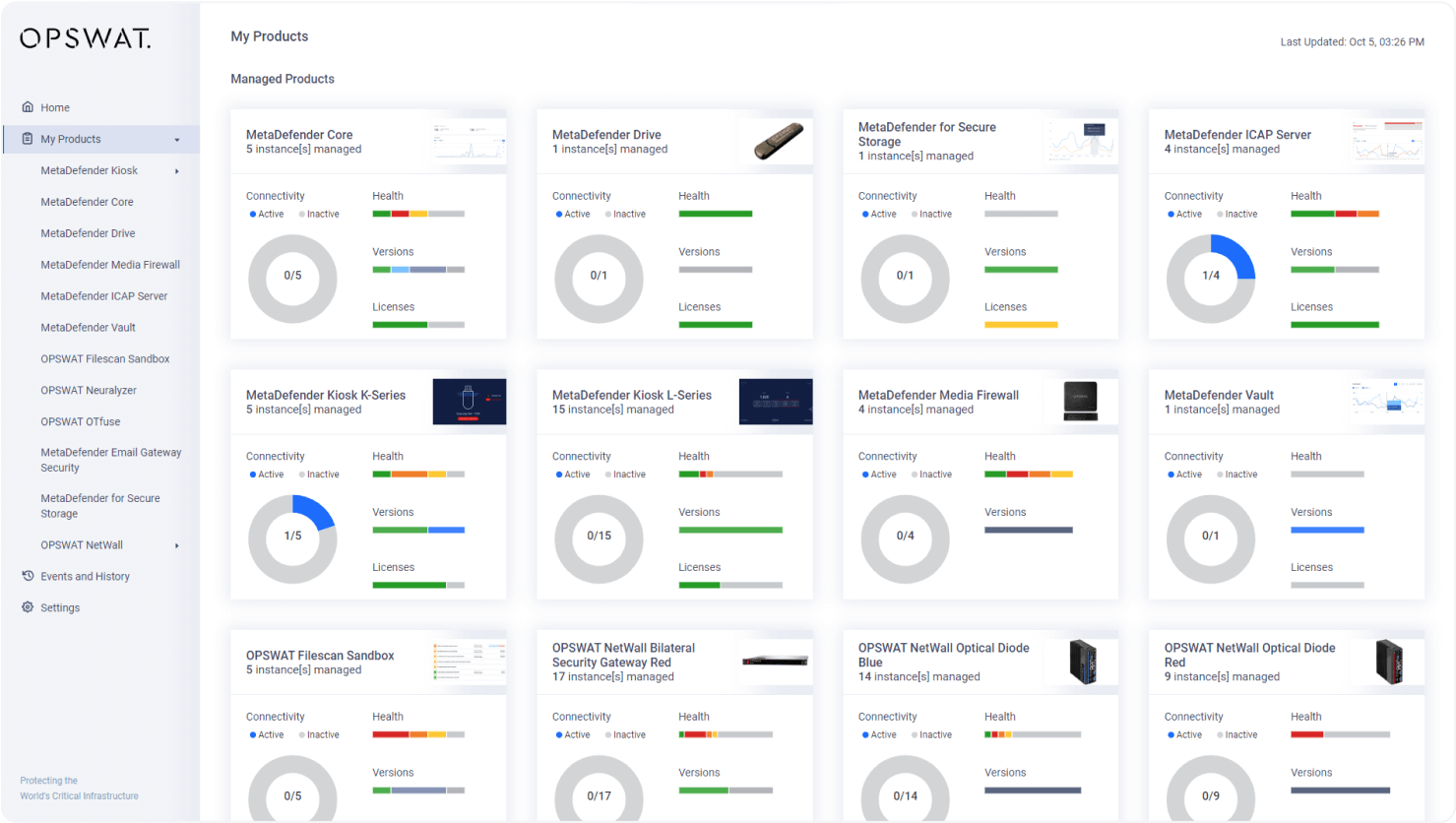Viewport: 1456px width, 823px height.
Task: Open MetaDefender Email Gateway Security item
Action: click(110, 460)
